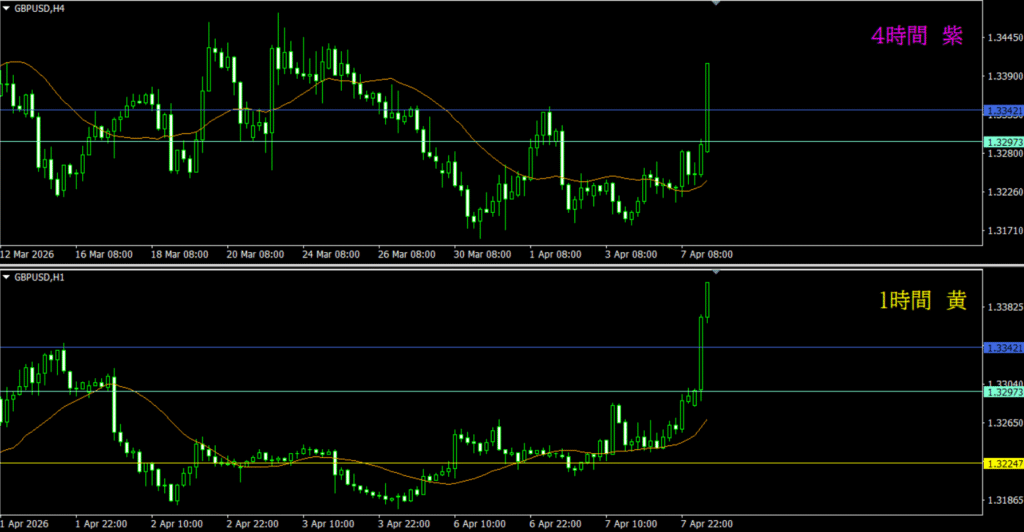The image size is (1024, 532).
Task: Click the 3 Apr 22:00 time label
Action: coord(403,523)
